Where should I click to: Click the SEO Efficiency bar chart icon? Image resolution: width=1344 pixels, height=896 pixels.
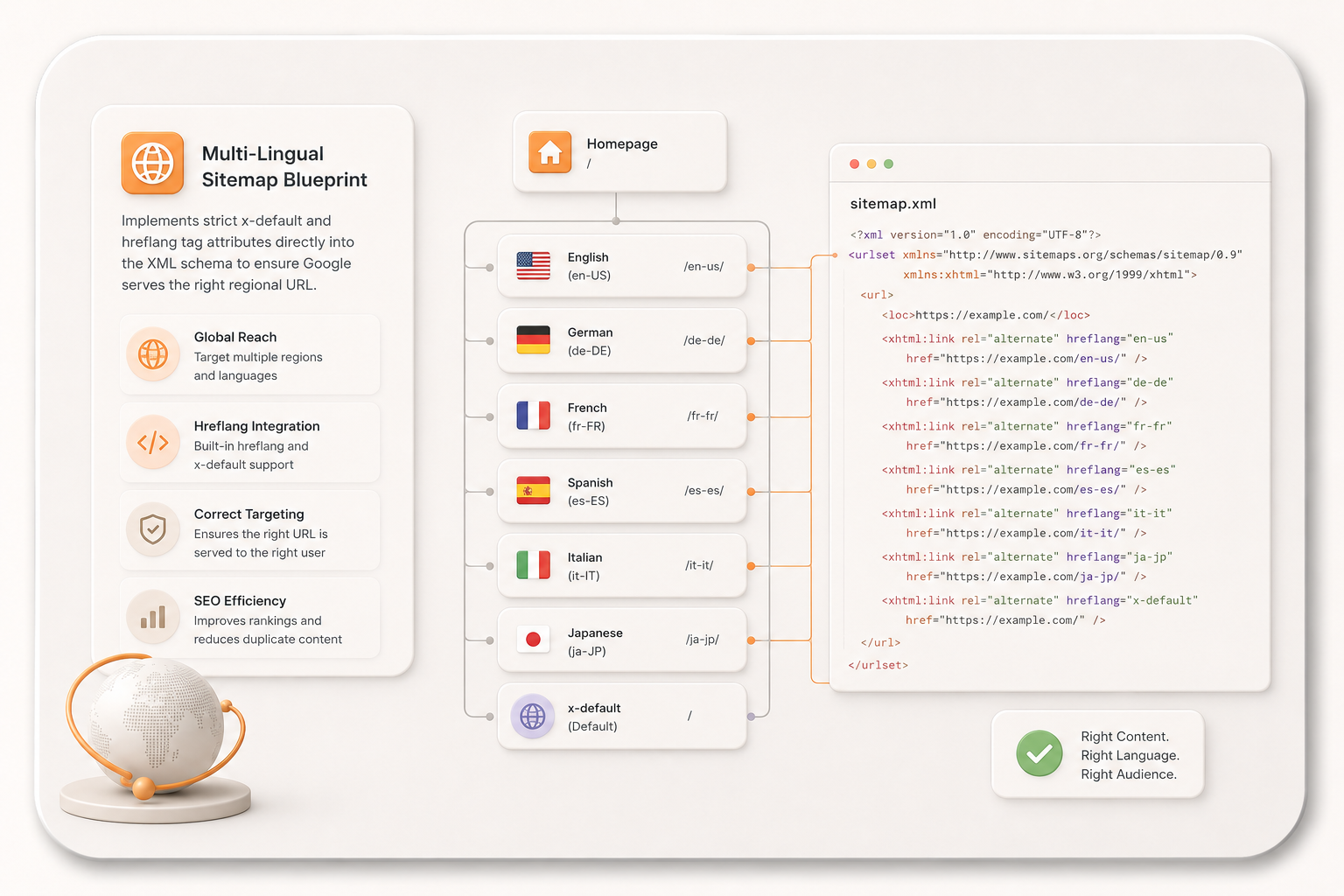coord(153,617)
